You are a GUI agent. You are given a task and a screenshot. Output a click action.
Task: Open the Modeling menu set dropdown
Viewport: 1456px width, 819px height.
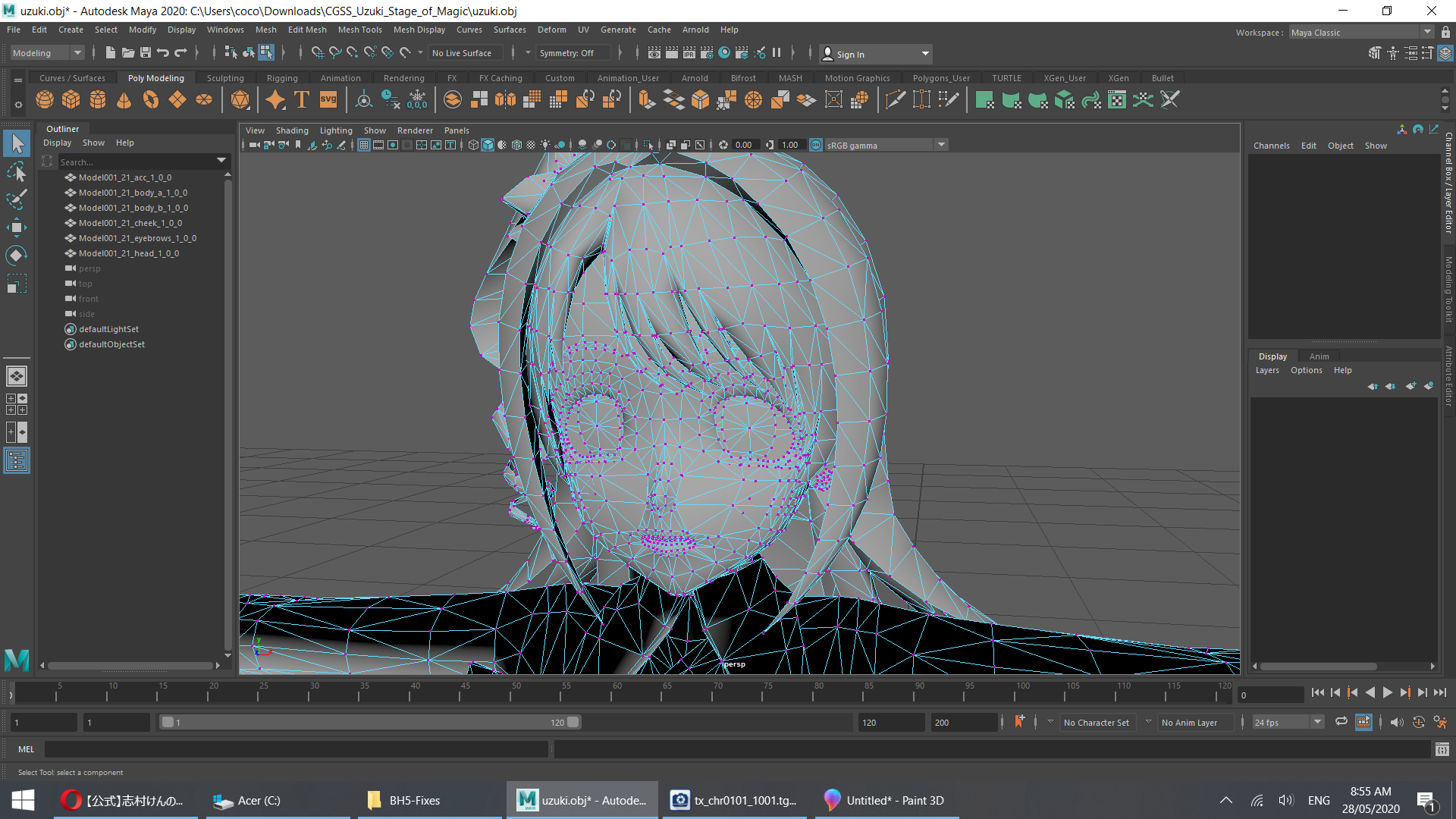pos(47,53)
